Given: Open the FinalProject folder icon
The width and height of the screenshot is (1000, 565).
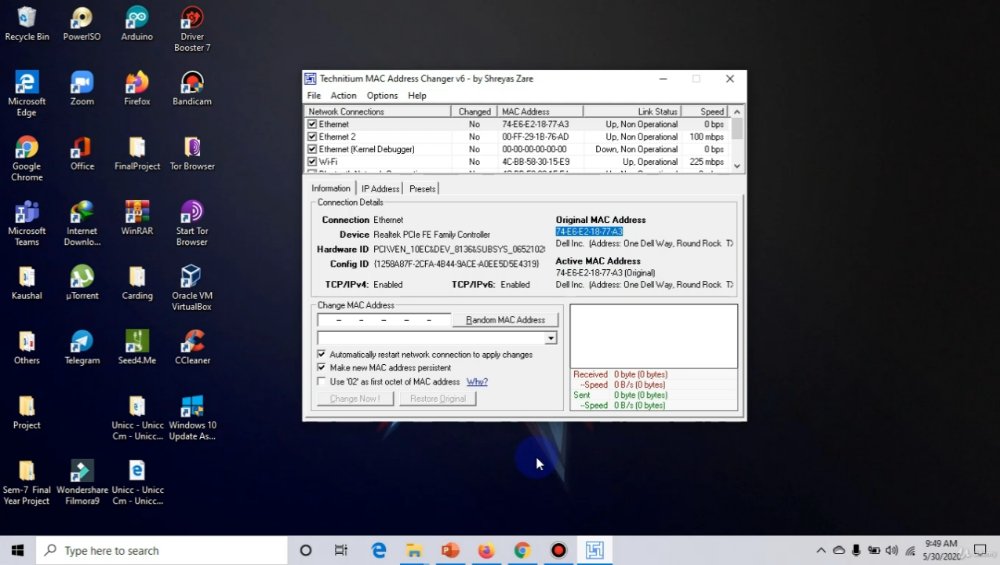Looking at the screenshot, I should (x=137, y=153).
